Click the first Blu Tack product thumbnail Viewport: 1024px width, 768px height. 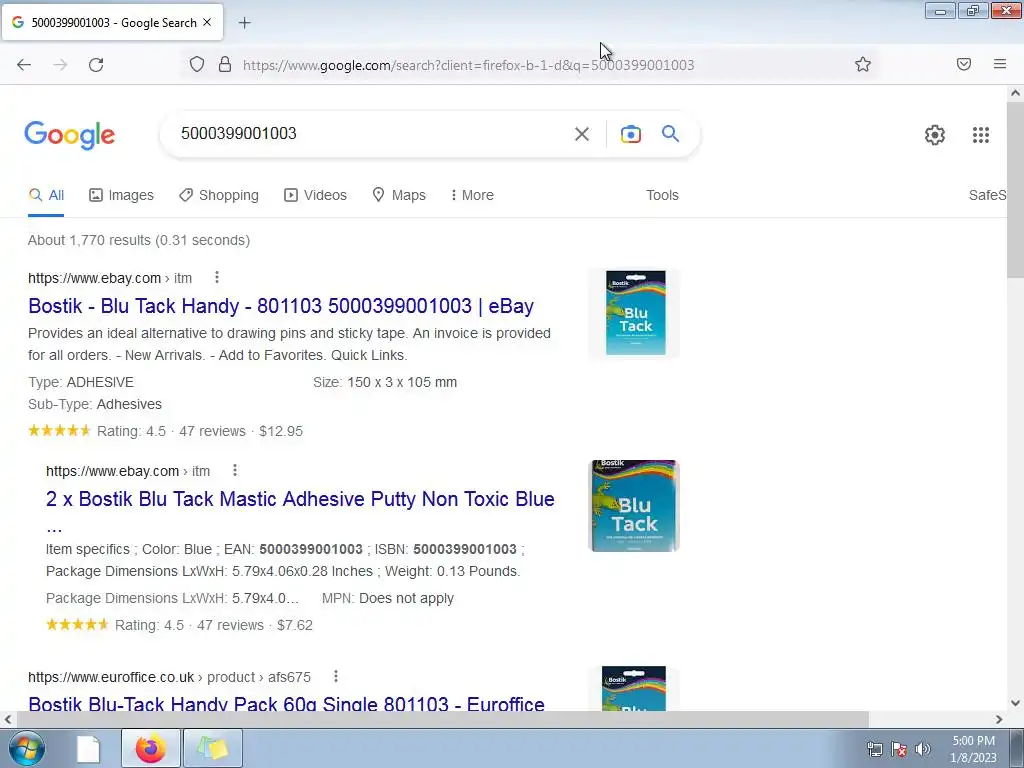(634, 313)
